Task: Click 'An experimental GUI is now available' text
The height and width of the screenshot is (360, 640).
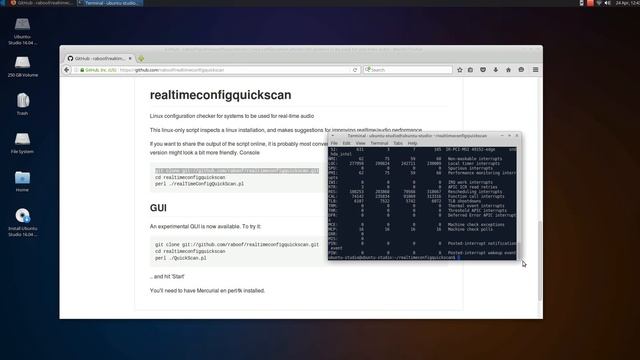Action: (x=205, y=226)
